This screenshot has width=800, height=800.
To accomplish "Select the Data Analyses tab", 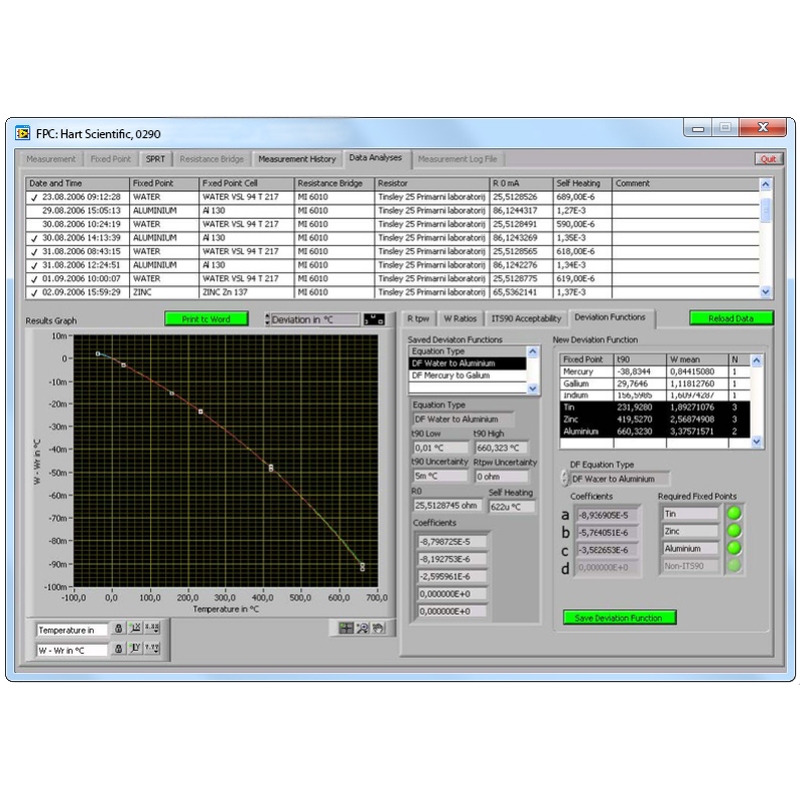I will coord(376,158).
